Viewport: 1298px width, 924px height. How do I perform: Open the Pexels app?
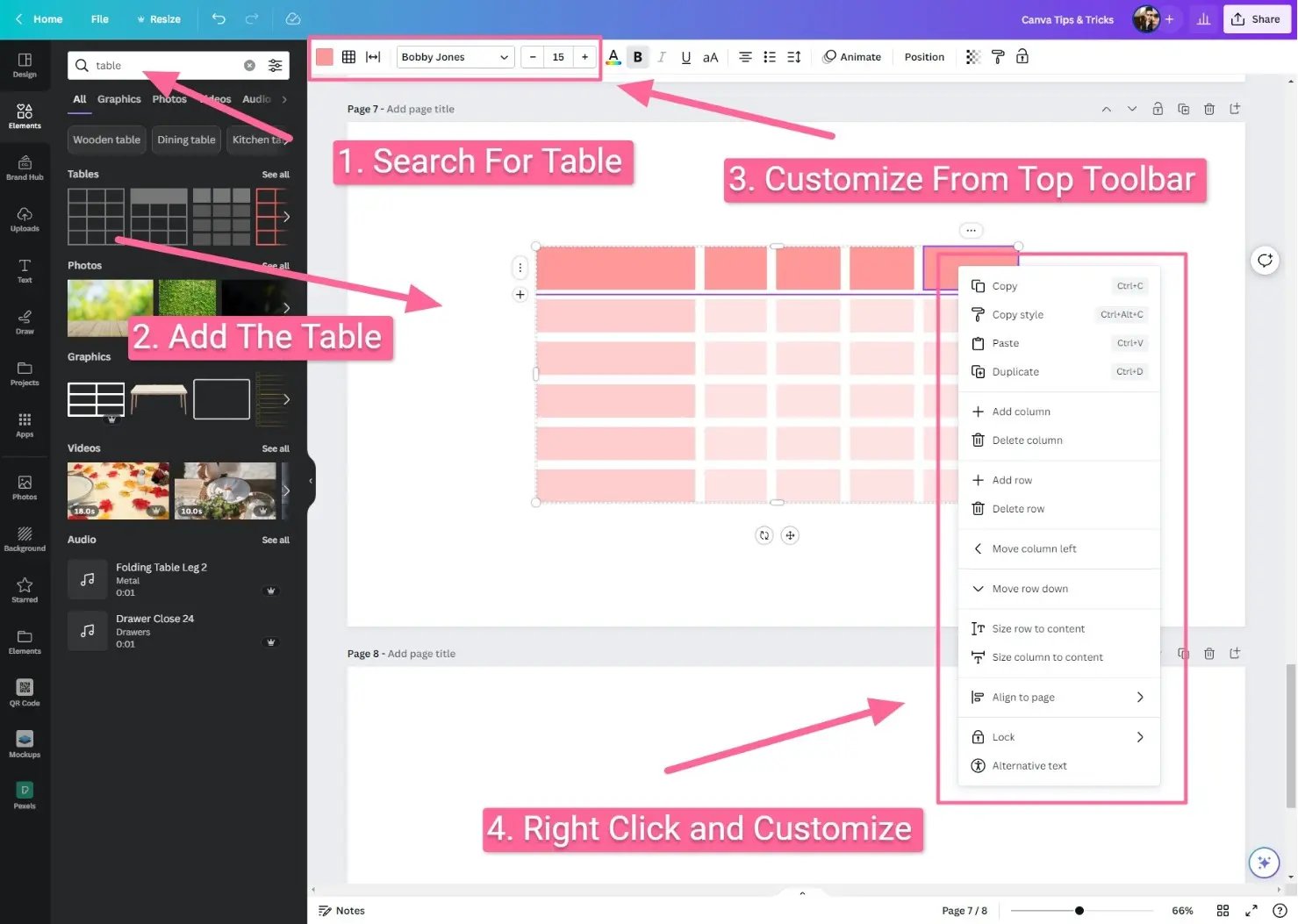click(x=25, y=795)
